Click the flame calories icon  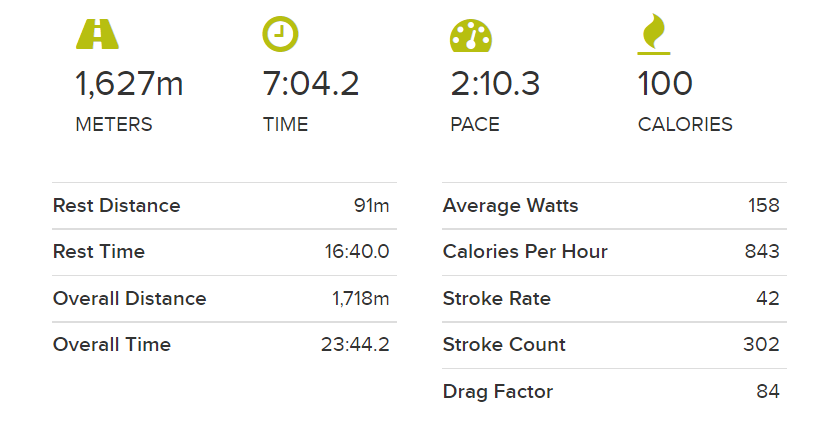coord(654,34)
